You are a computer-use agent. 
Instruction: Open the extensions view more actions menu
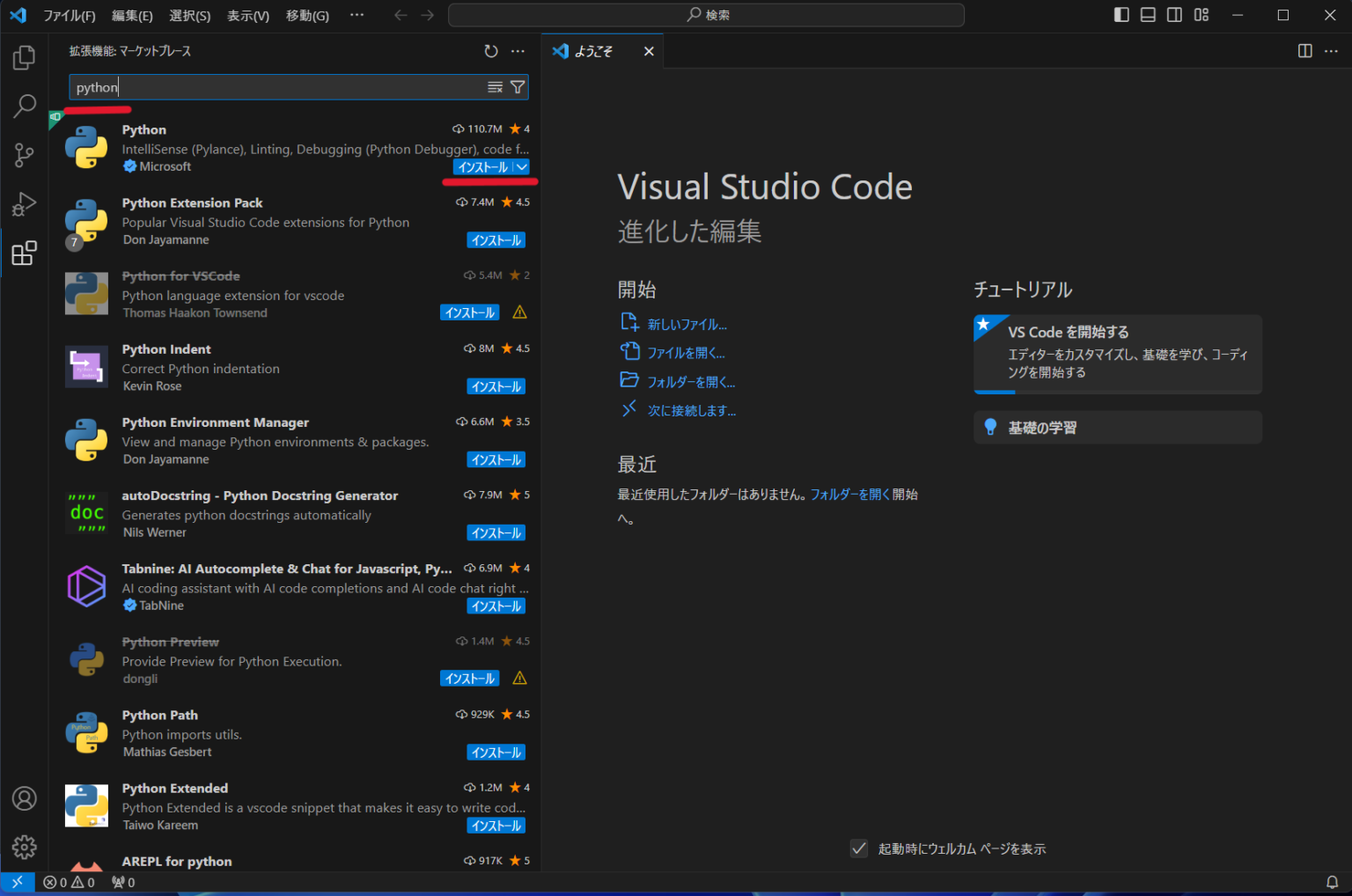[x=518, y=51]
